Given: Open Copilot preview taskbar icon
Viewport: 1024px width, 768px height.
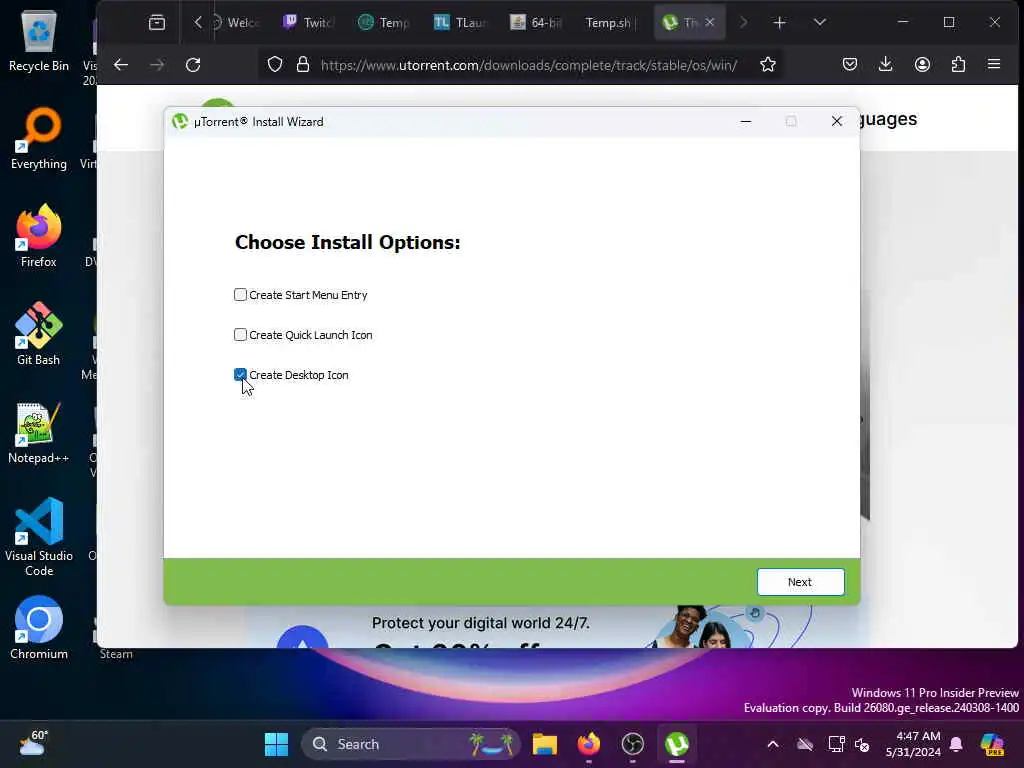Looking at the screenshot, I should pyautogui.click(x=992, y=744).
